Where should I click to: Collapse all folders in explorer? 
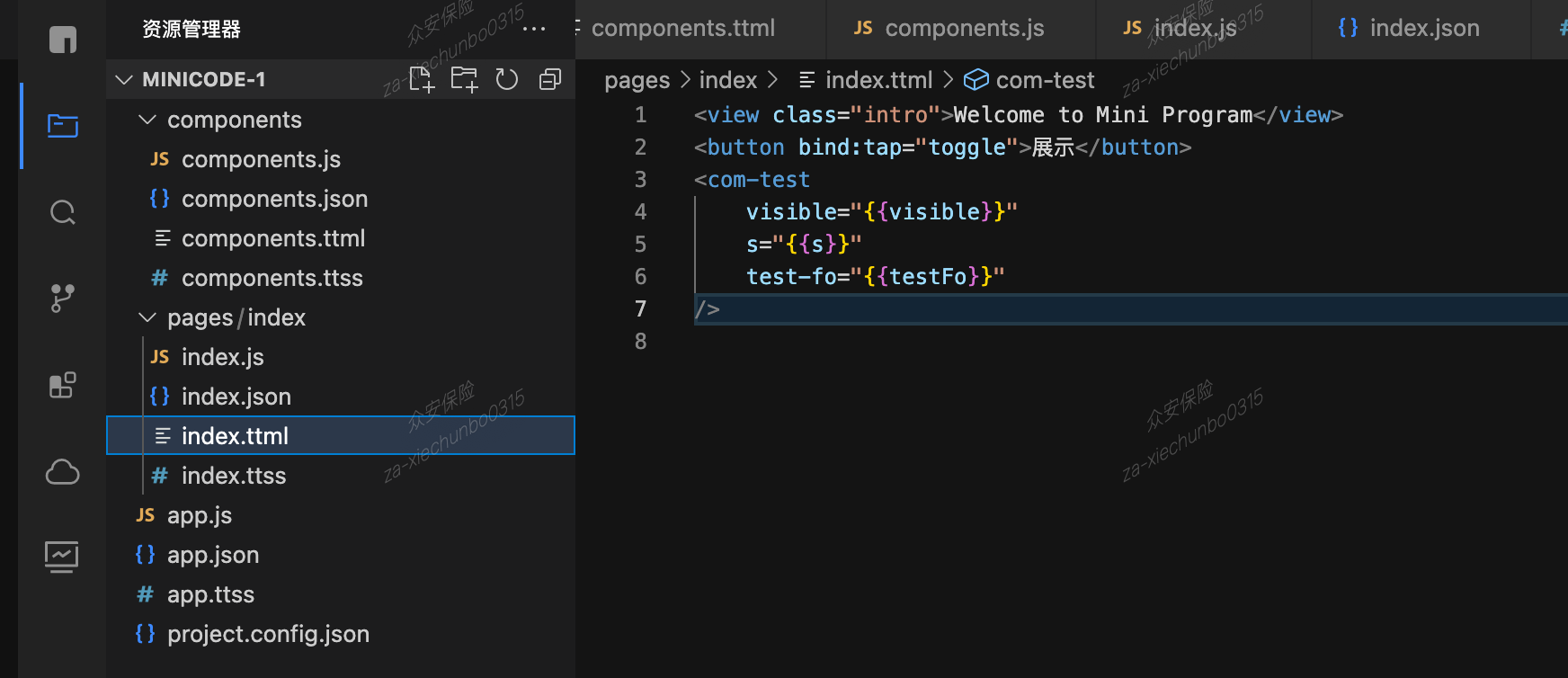(x=549, y=80)
